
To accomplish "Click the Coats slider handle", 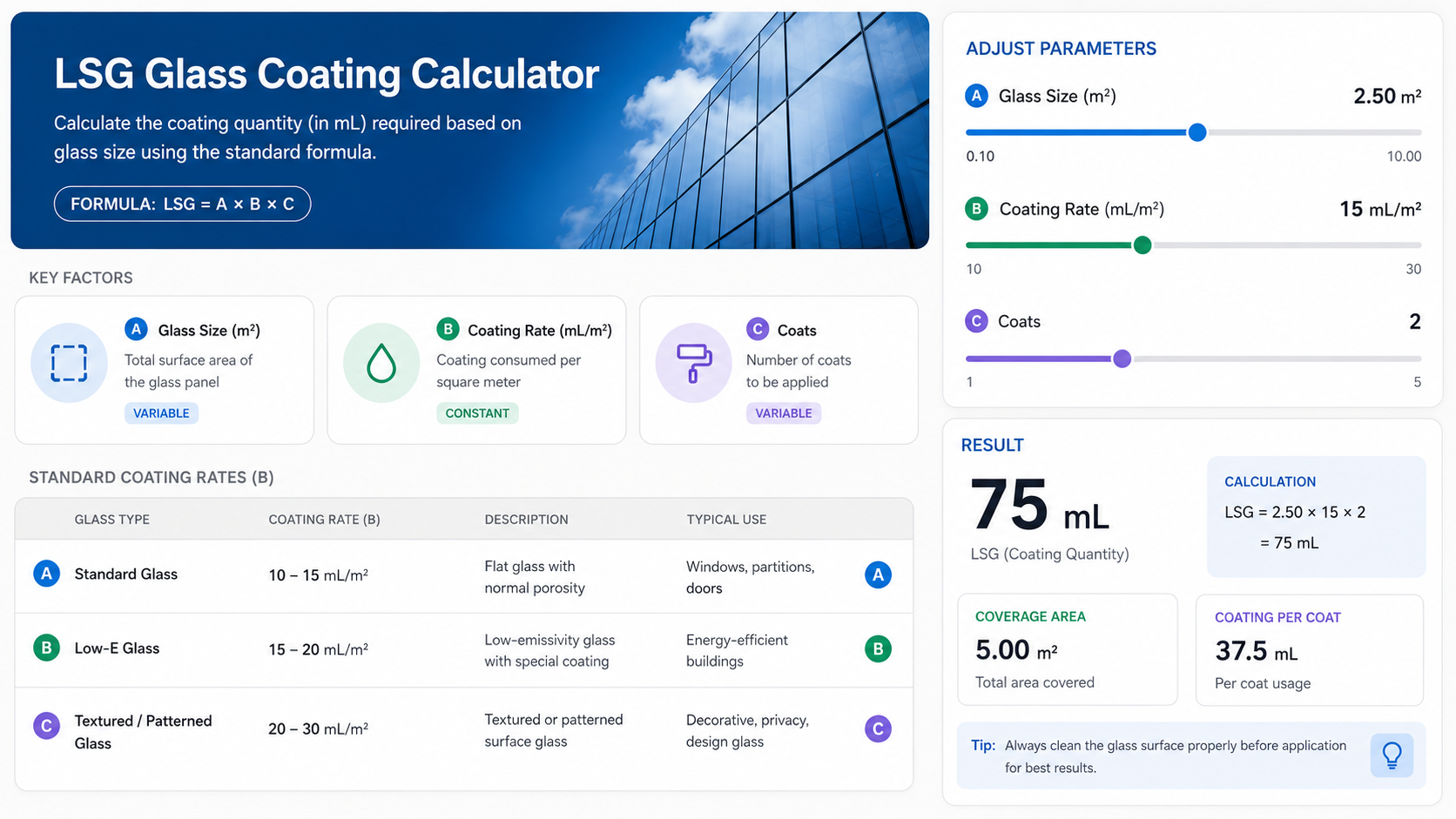I will click(x=1122, y=359).
